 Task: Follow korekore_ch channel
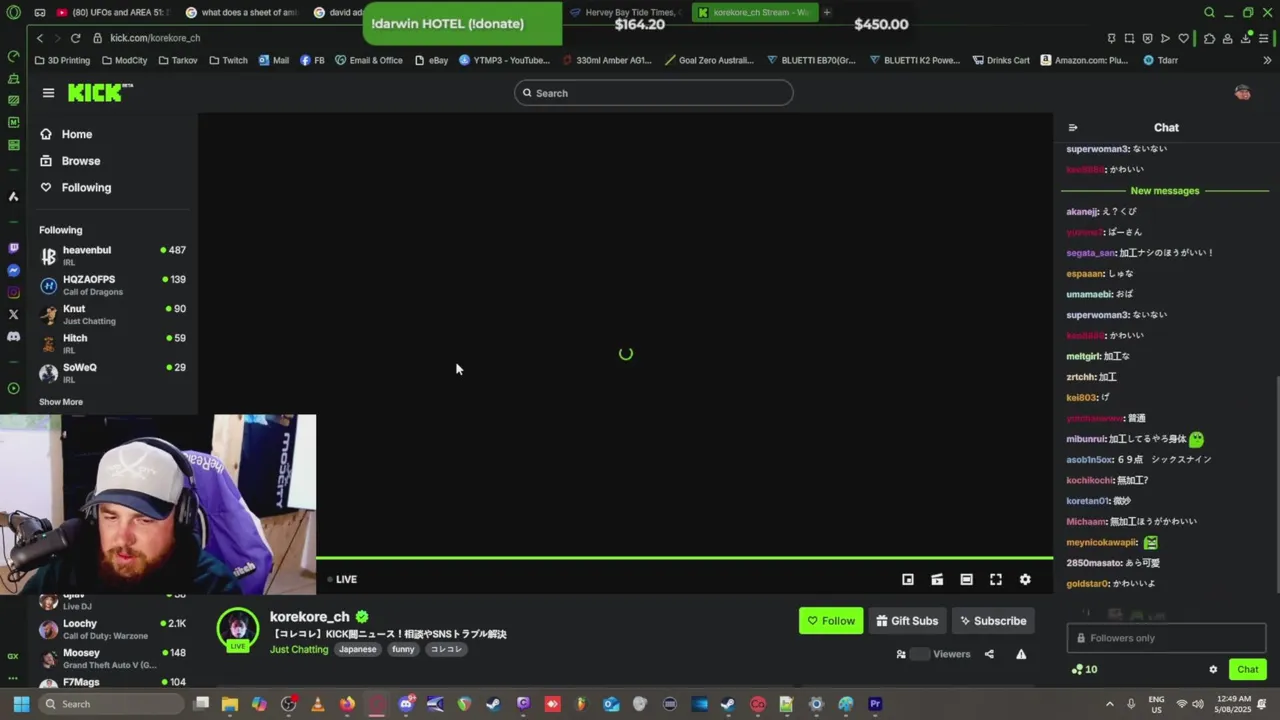click(831, 621)
